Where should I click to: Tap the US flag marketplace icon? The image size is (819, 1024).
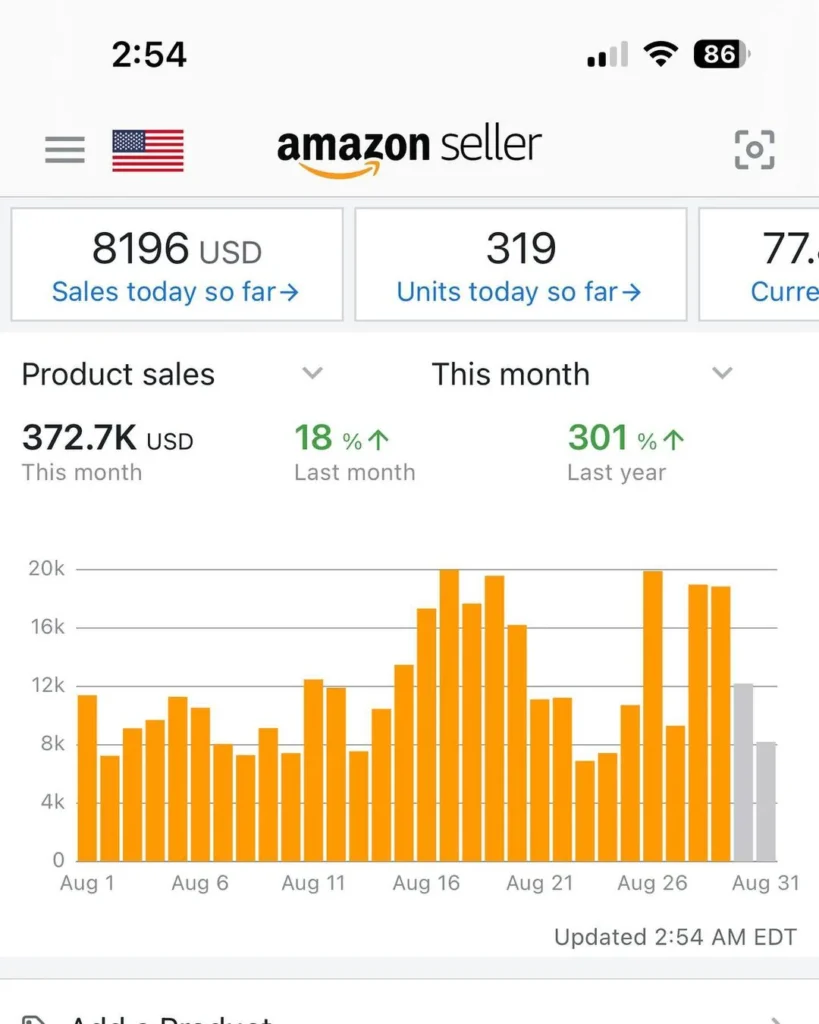point(148,150)
